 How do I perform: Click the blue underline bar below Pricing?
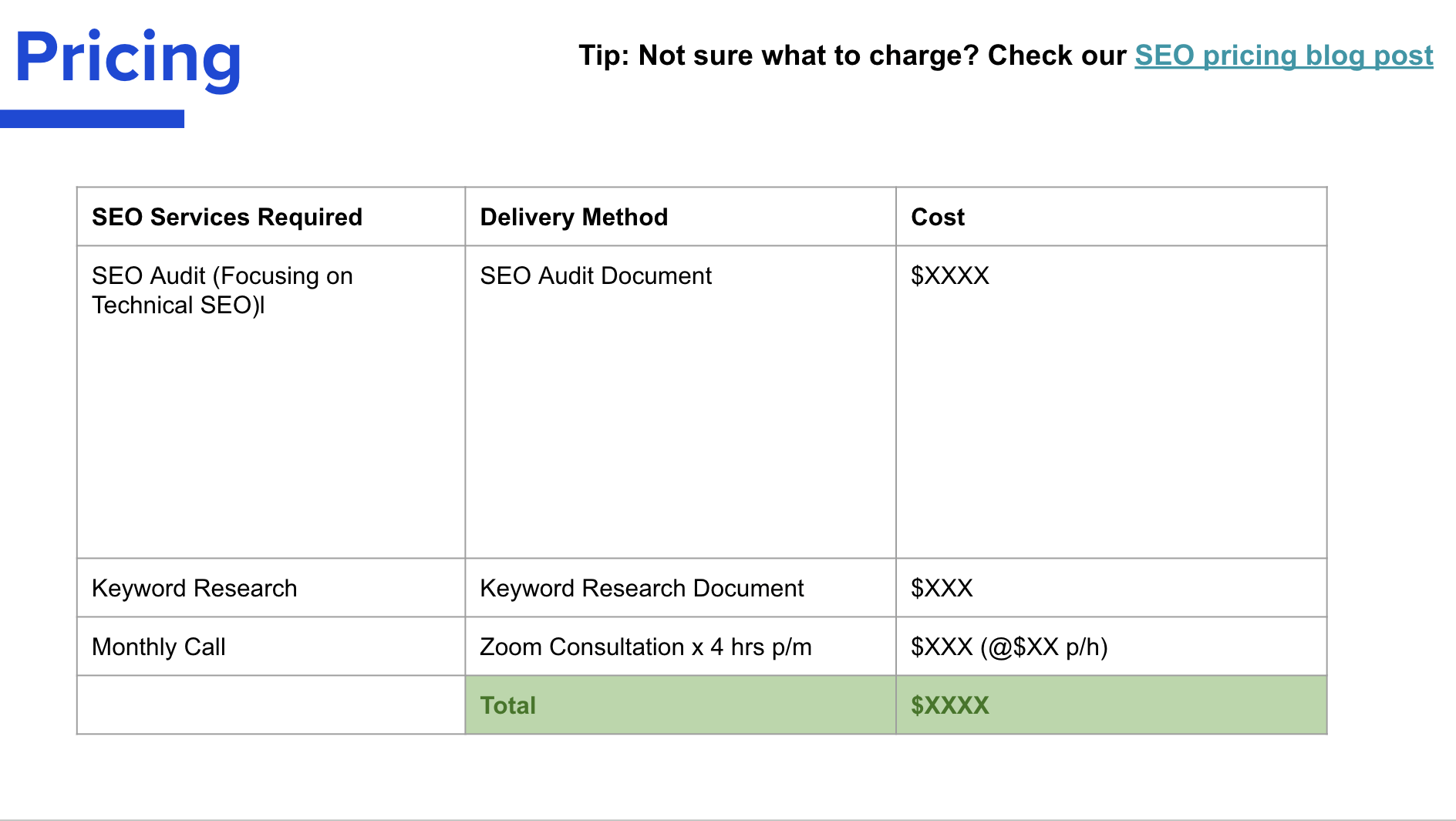pyautogui.click(x=94, y=118)
